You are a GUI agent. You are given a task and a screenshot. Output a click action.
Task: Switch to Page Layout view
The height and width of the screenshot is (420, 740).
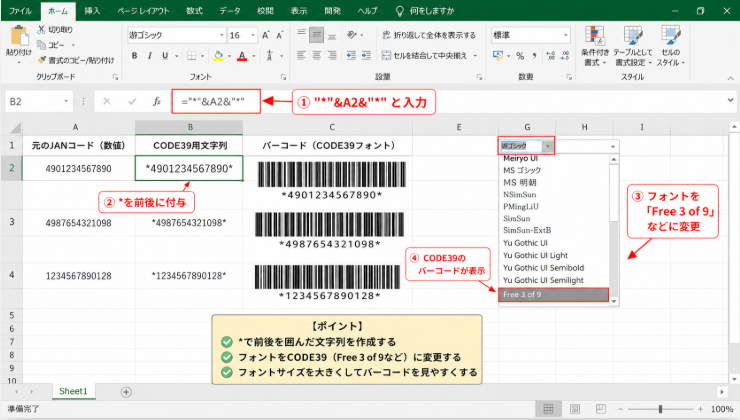[x=574, y=409]
